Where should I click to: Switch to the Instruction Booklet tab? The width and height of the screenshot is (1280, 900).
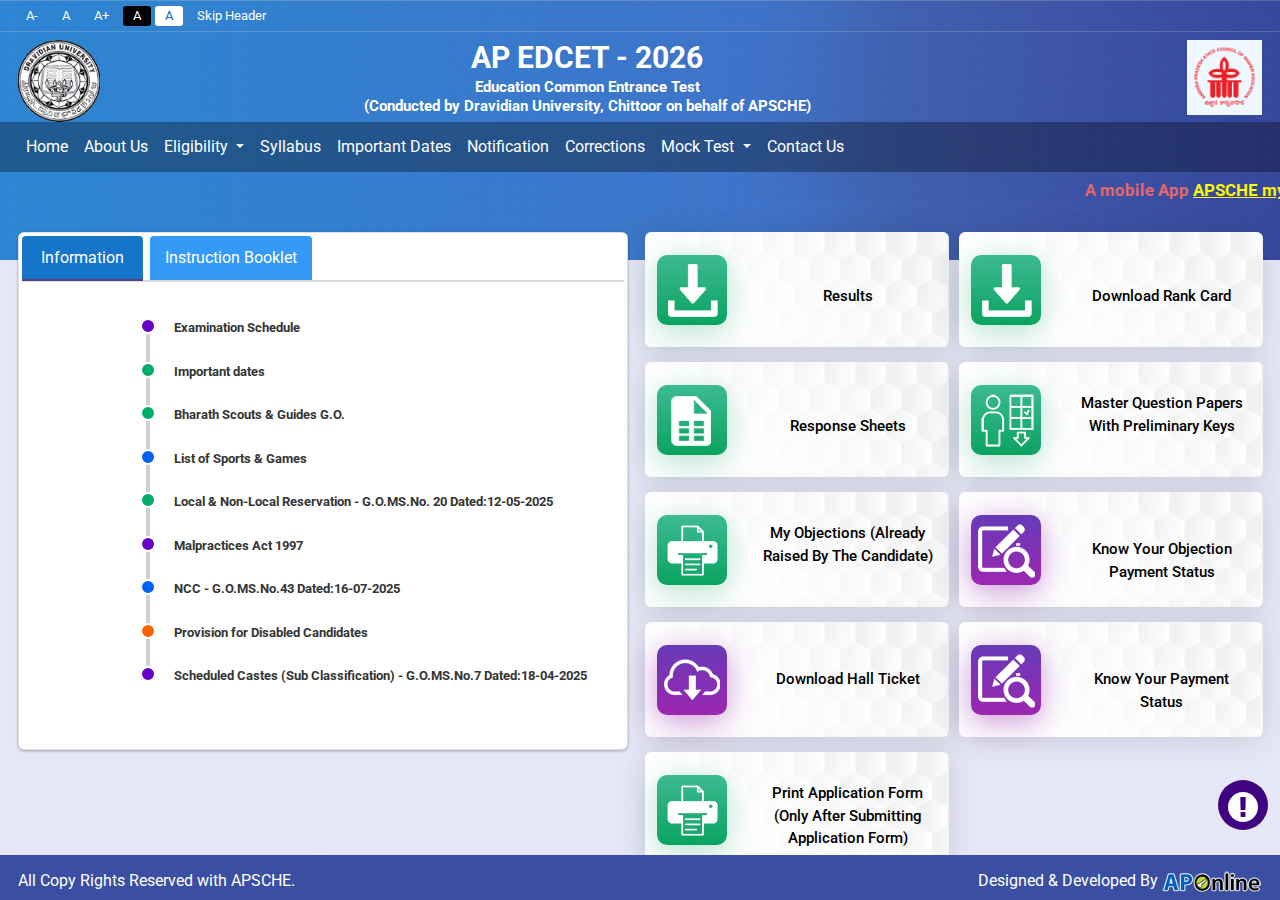[x=231, y=258]
